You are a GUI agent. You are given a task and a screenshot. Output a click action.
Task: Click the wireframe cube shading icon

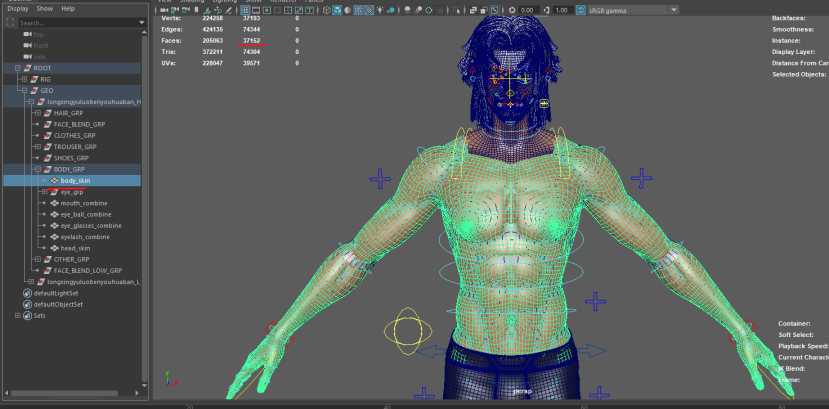[x=326, y=10]
